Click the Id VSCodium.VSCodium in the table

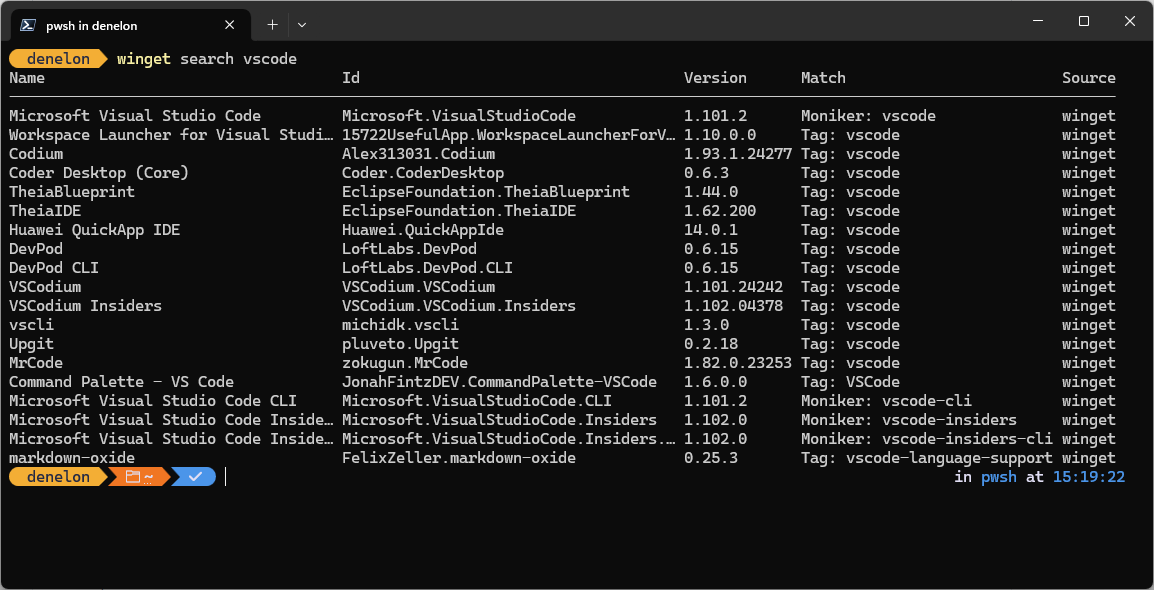(x=418, y=287)
